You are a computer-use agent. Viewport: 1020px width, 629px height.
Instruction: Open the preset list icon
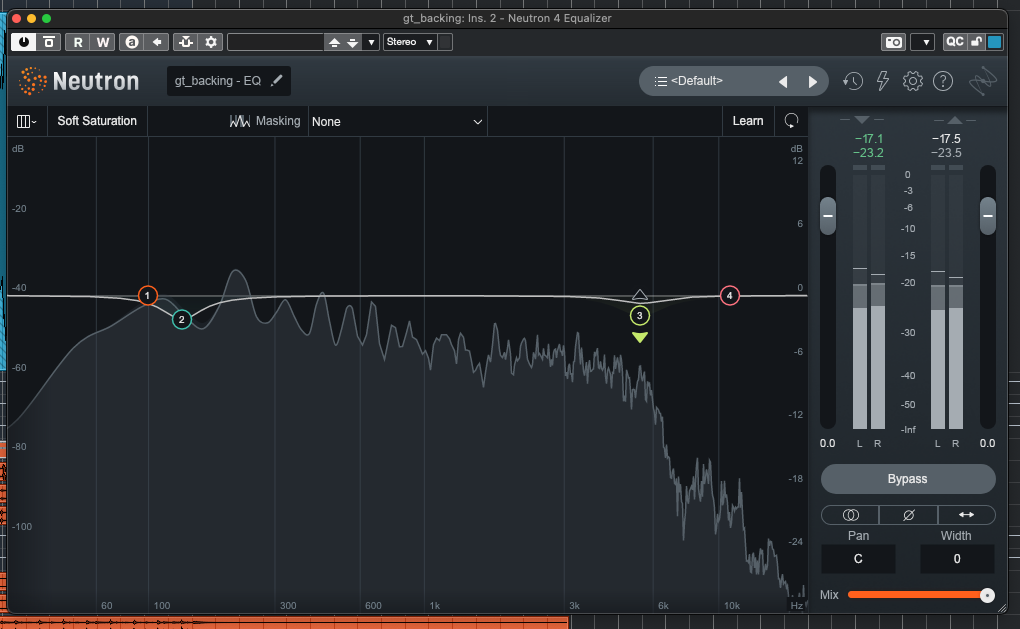660,81
